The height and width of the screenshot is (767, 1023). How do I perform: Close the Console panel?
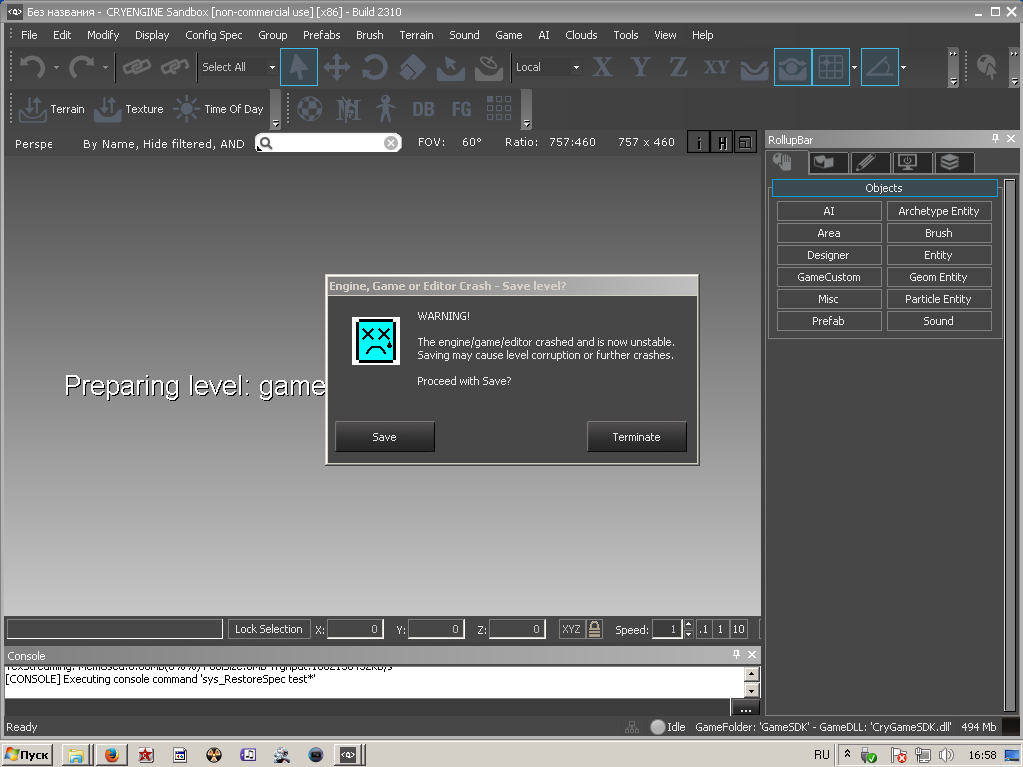(x=752, y=654)
